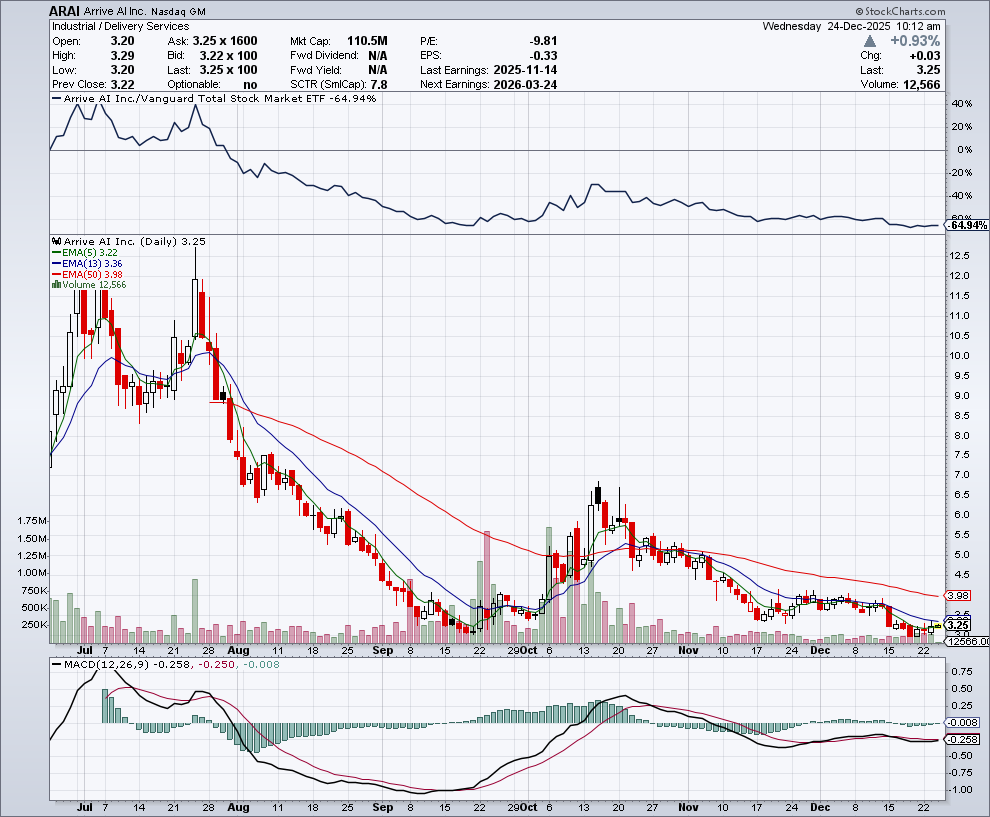Click the up-triangle change indicator icon
Screen dimensions: 990x817
(870, 41)
